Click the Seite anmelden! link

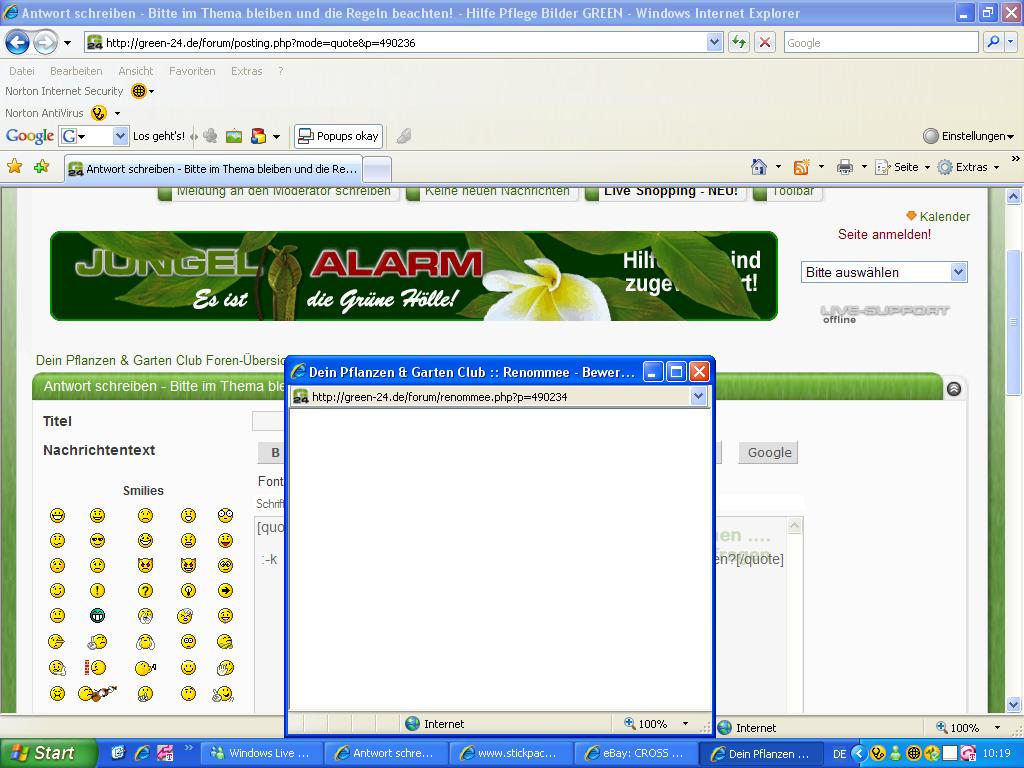pos(884,234)
